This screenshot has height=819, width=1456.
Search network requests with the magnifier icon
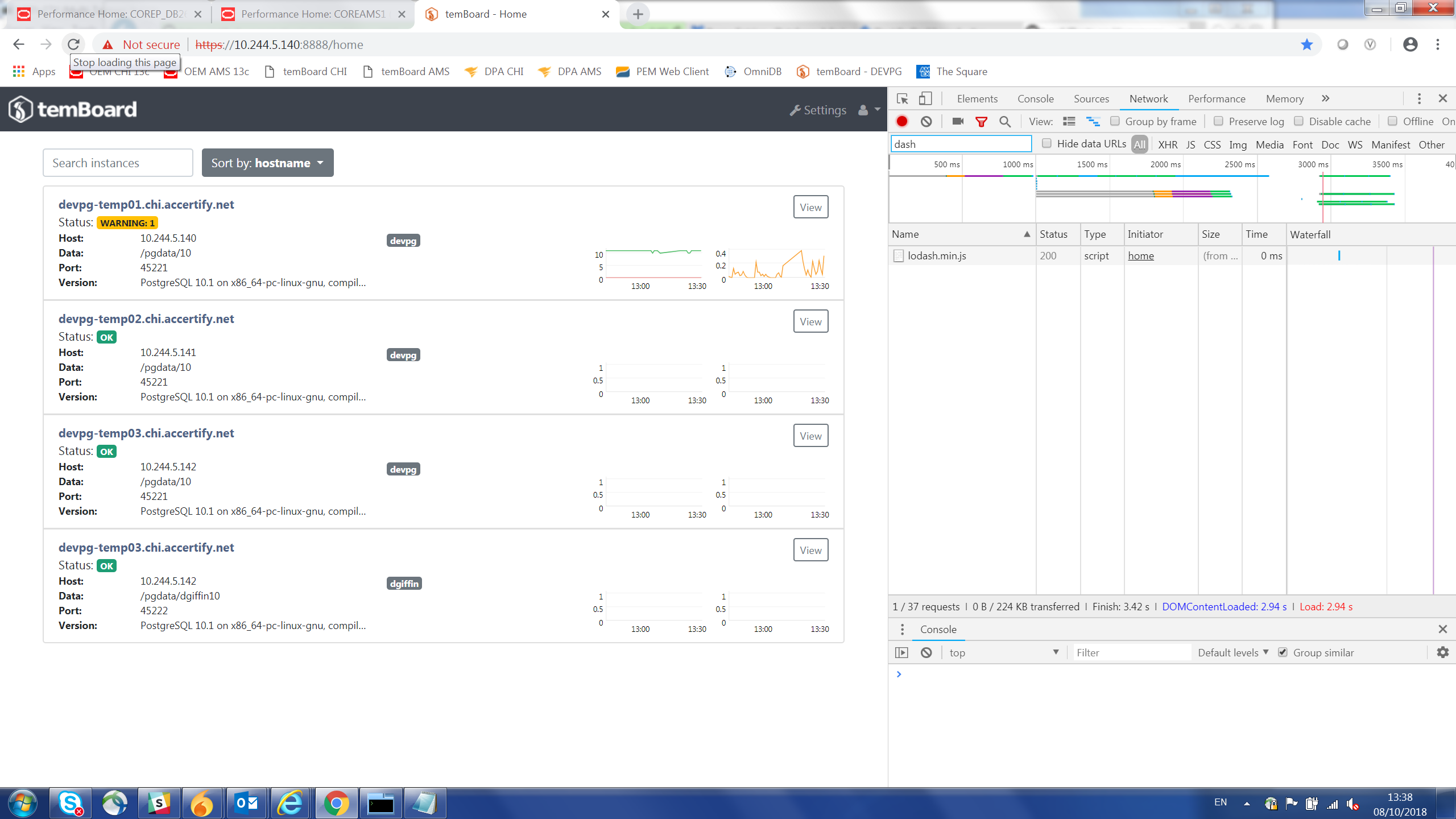[x=1004, y=121]
